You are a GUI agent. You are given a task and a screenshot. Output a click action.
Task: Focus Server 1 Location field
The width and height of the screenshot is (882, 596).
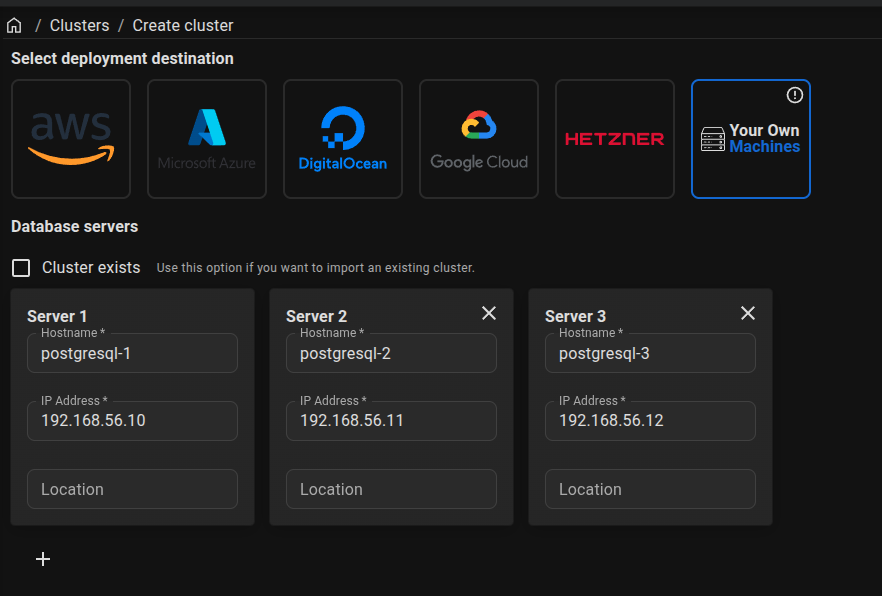[132, 489]
